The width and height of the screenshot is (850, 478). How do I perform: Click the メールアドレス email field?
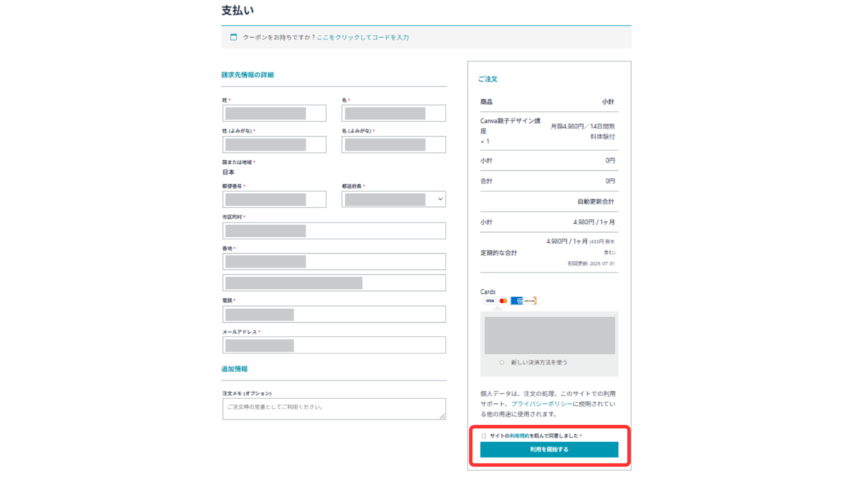(334, 345)
